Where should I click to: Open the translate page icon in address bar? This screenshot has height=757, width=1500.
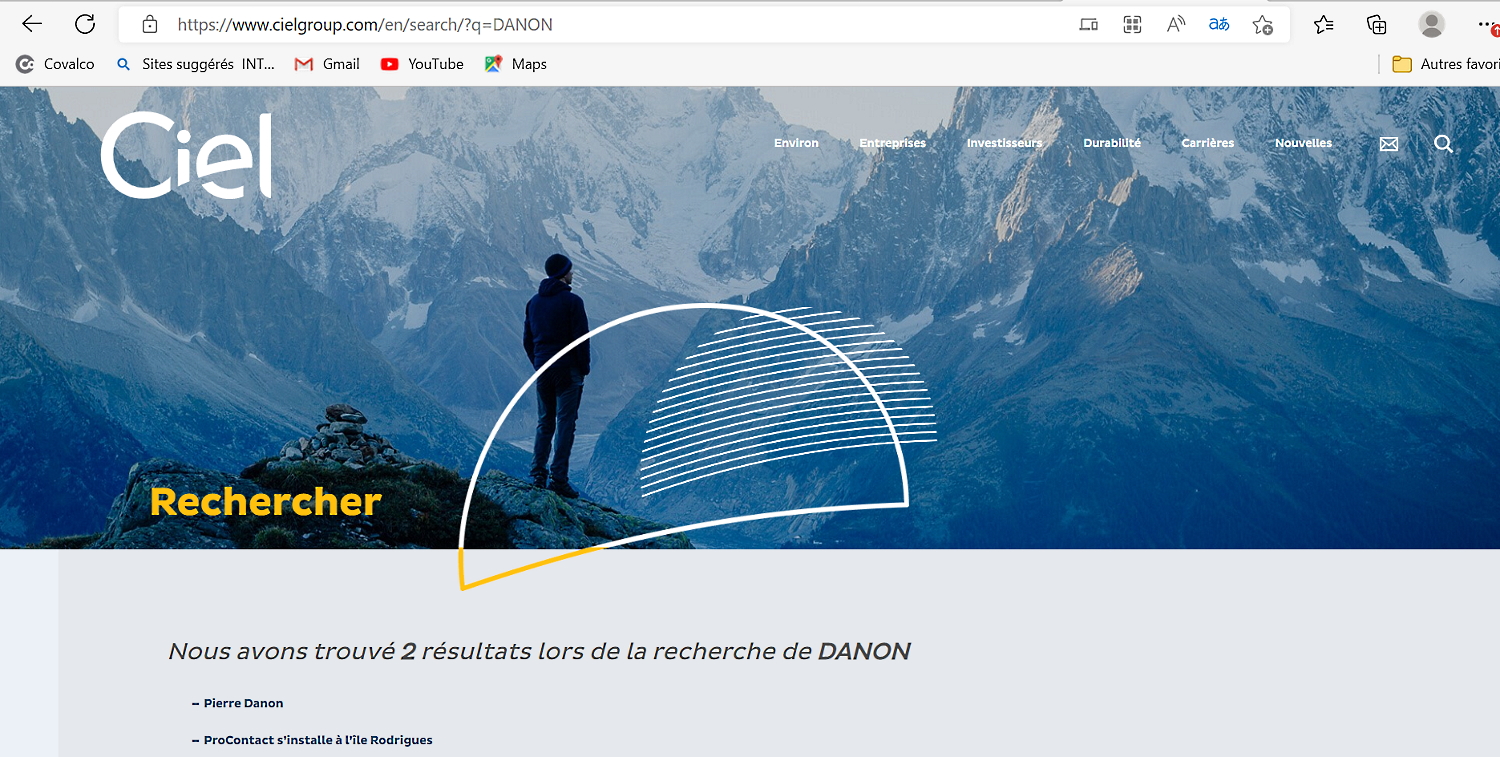1219,24
